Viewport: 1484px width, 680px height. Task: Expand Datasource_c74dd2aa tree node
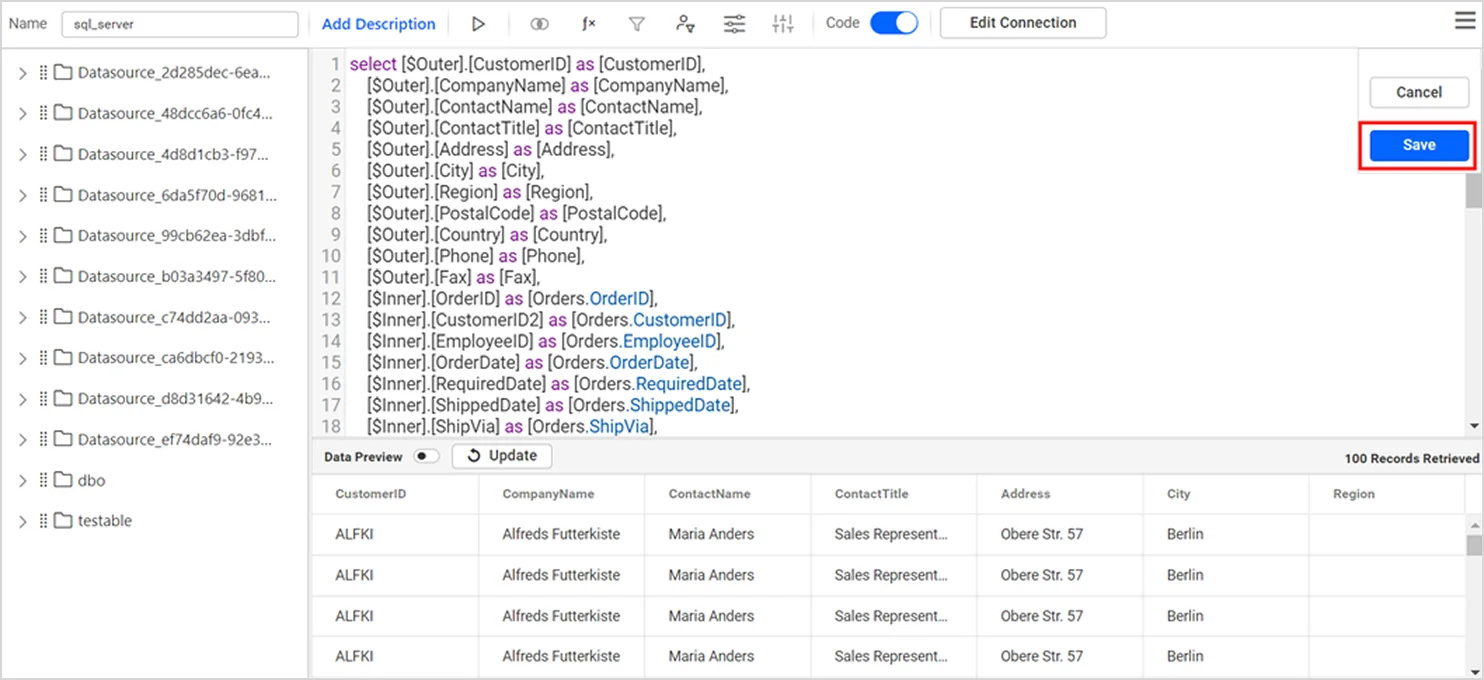click(x=22, y=317)
